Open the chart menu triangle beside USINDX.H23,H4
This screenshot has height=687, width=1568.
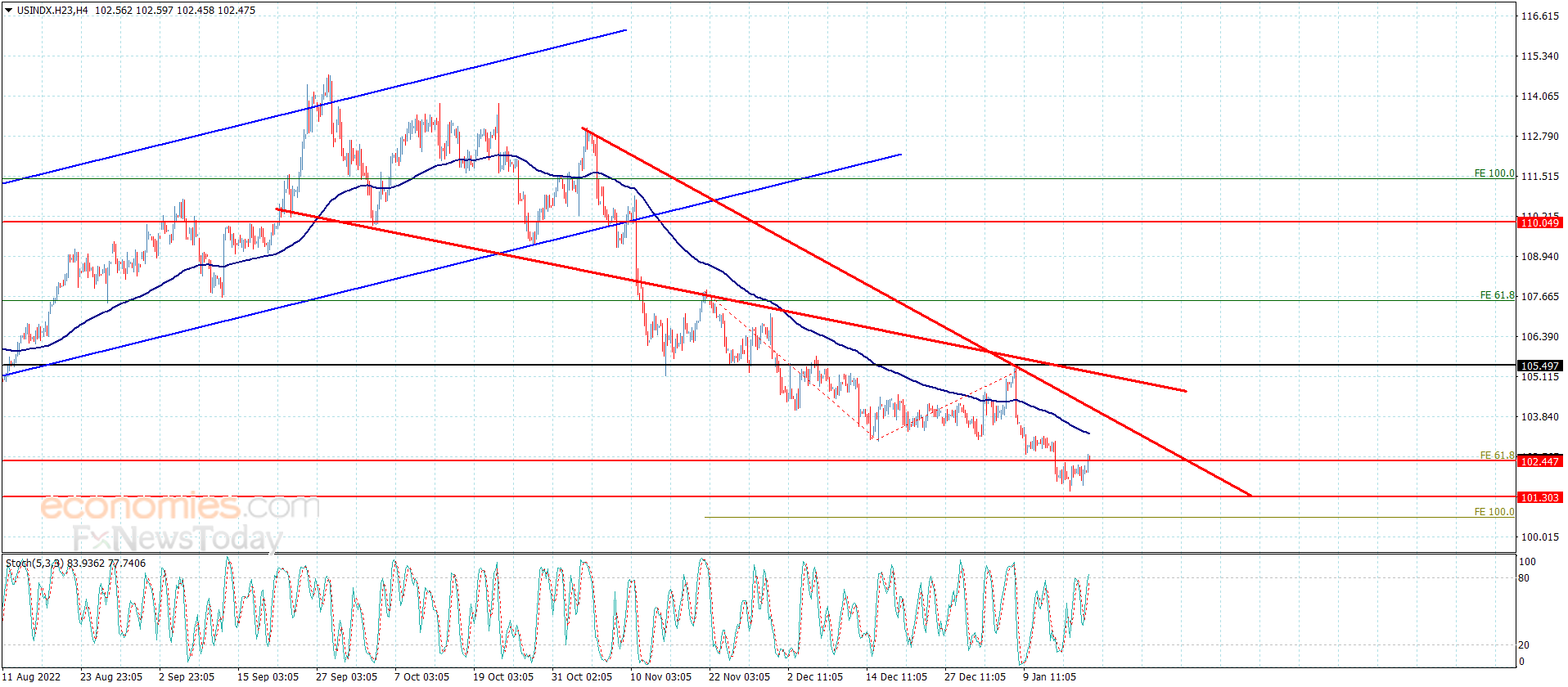9,11
